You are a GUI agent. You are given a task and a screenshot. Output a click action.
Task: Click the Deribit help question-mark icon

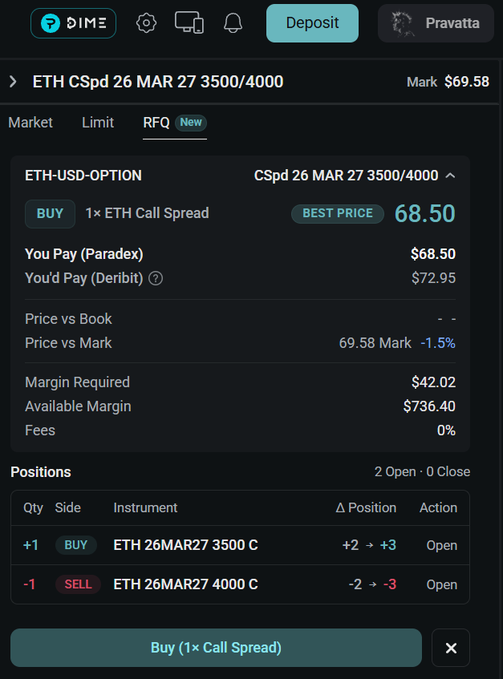(156, 278)
